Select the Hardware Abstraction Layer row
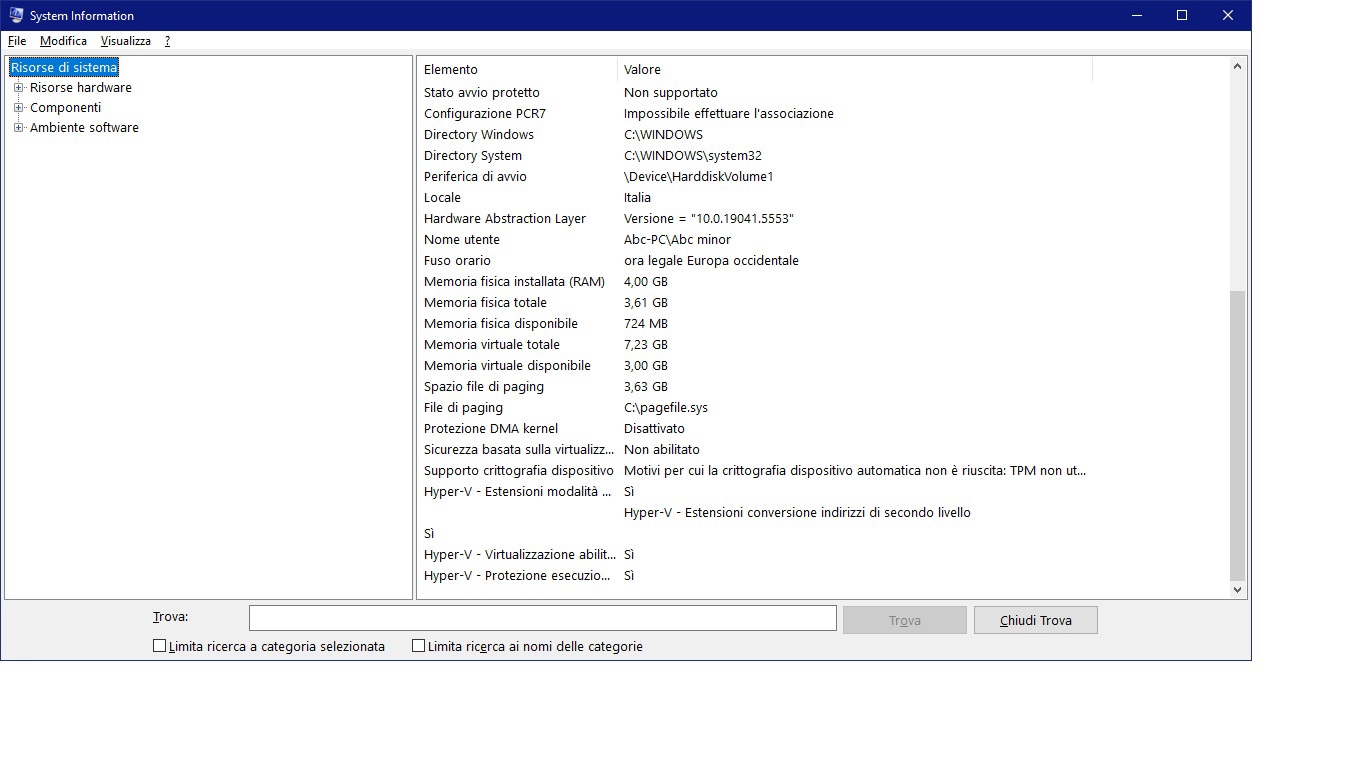The image size is (1366, 768). (757, 218)
